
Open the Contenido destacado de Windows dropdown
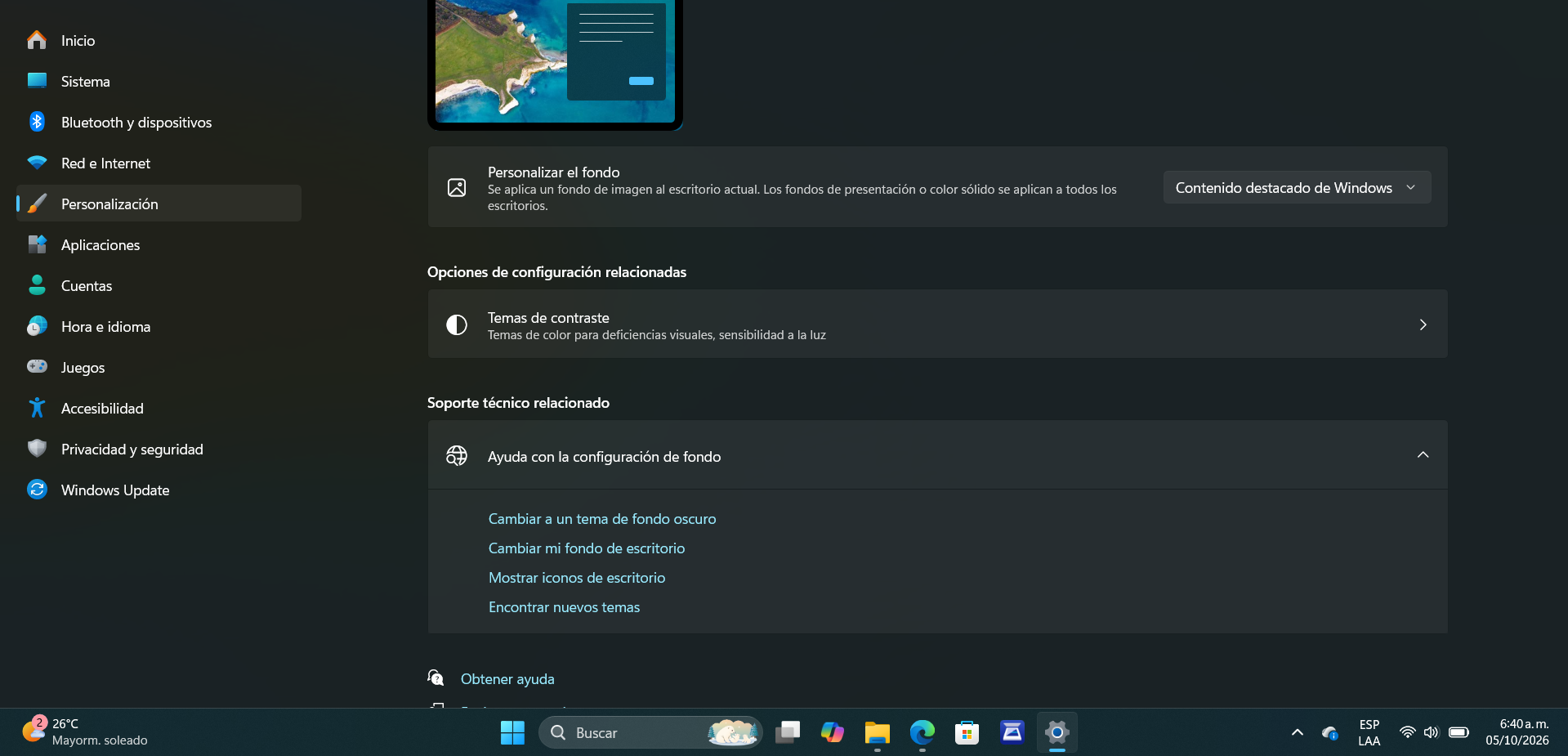(1297, 187)
